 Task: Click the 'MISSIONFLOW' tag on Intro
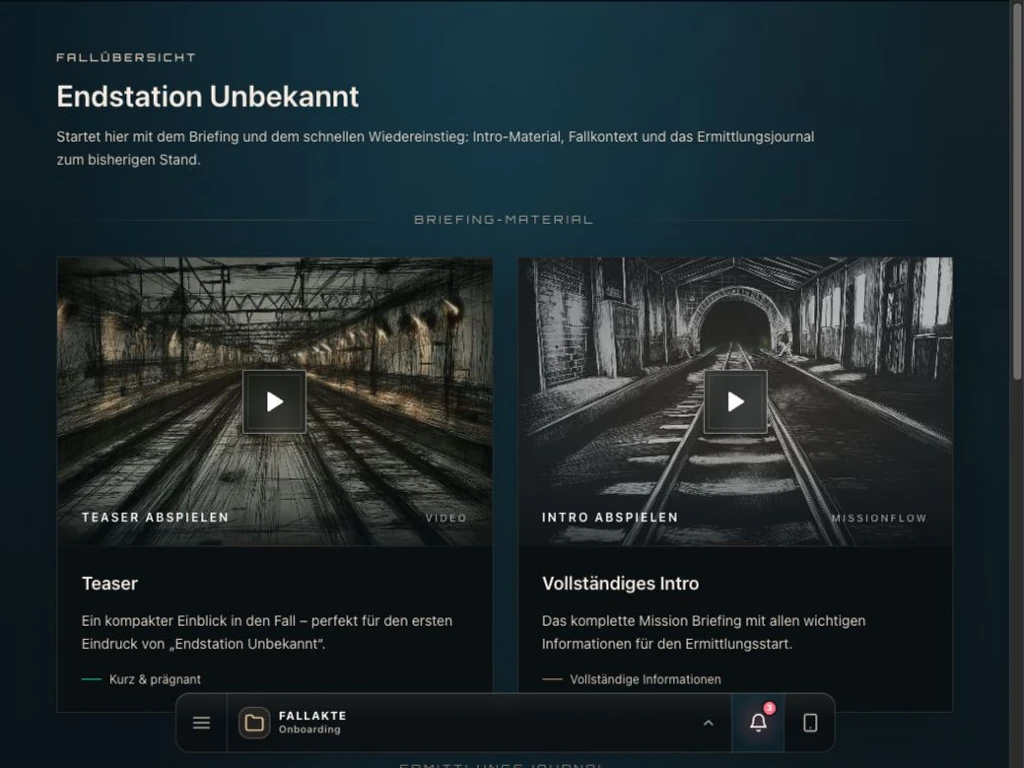(879, 518)
